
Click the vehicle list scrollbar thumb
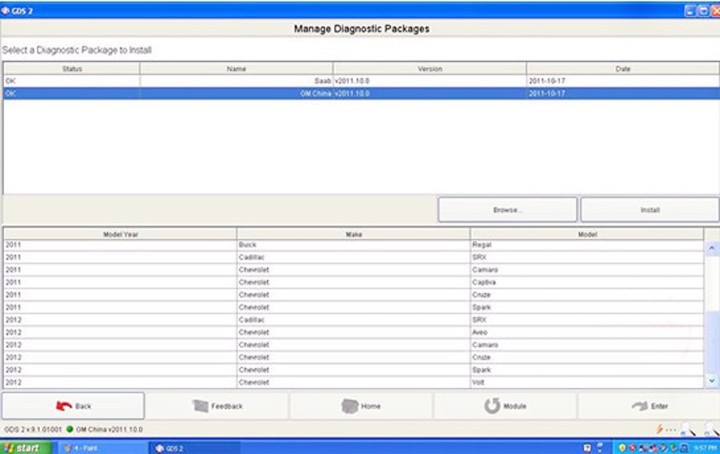(x=712, y=342)
